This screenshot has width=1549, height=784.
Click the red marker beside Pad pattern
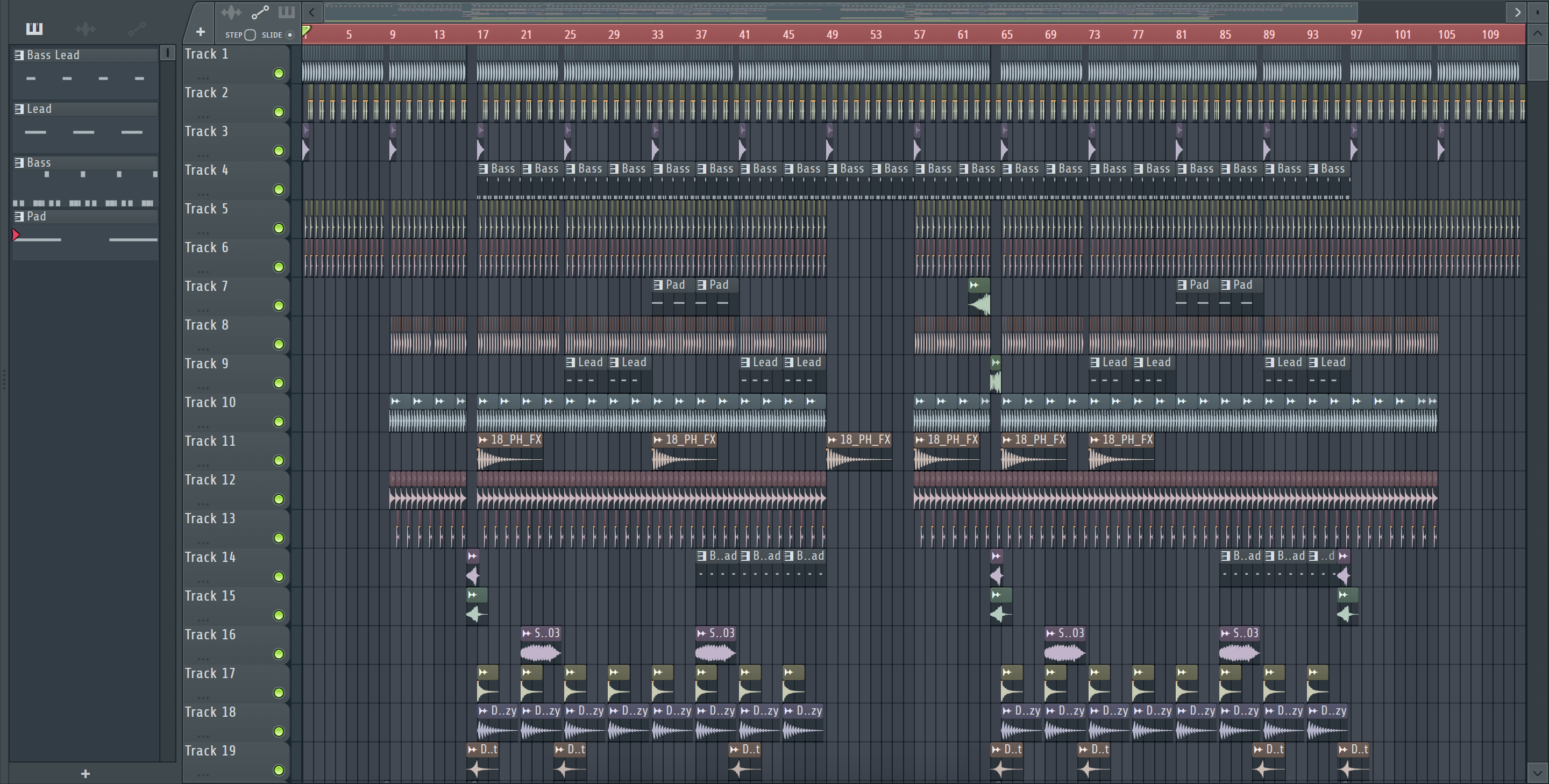(16, 235)
